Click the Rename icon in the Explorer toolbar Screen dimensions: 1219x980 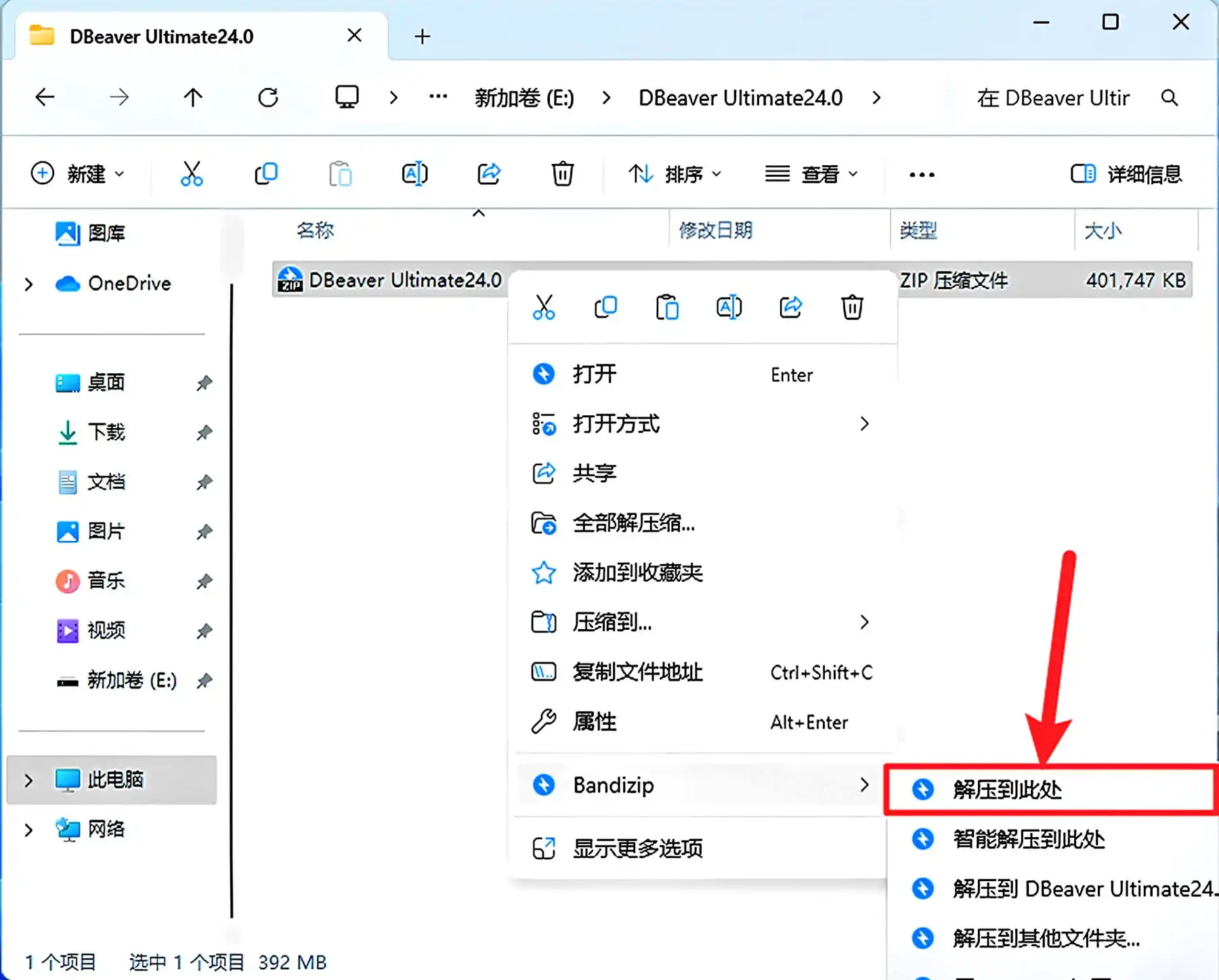pos(414,174)
